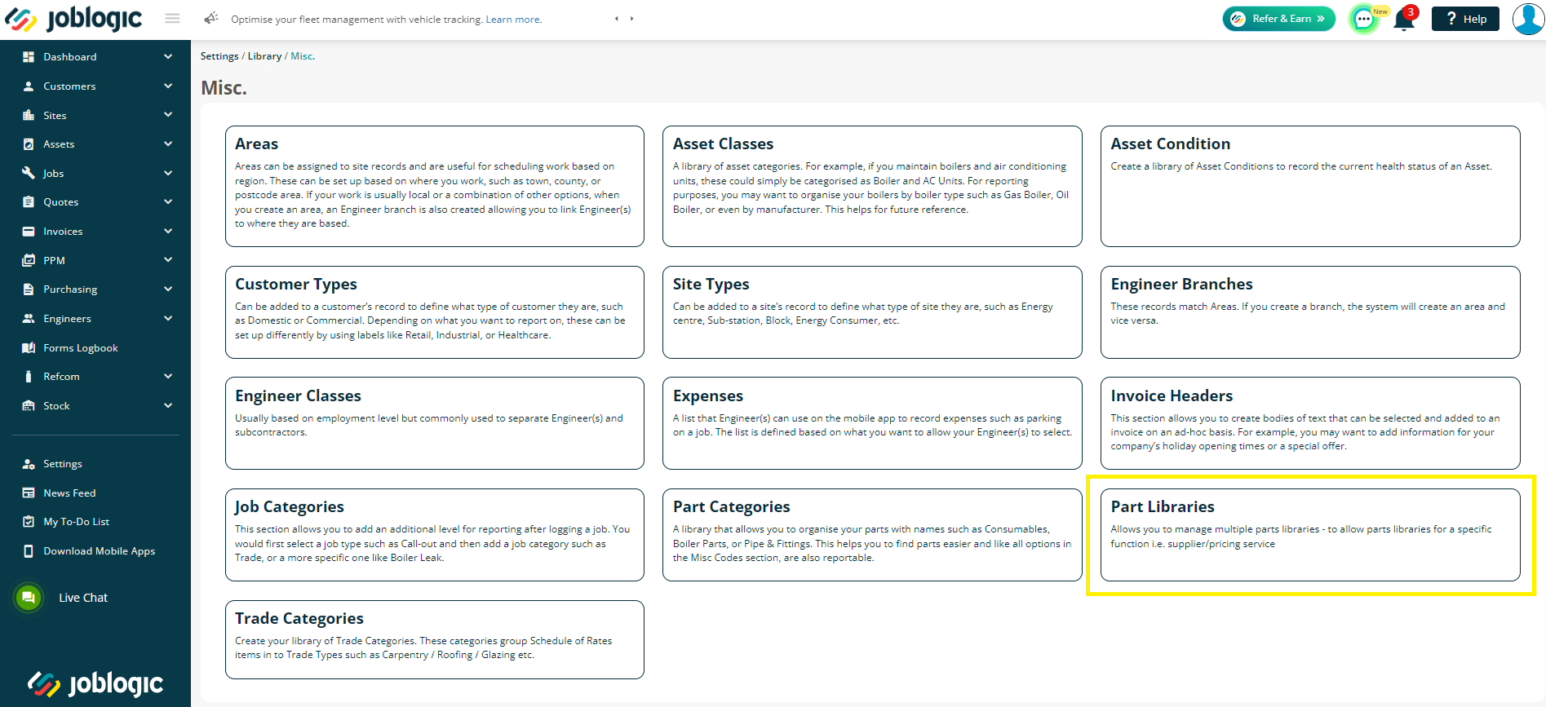Image resolution: width=1568 pixels, height=707 pixels.
Task: Click the Invoices card icon
Action: pos(29,232)
